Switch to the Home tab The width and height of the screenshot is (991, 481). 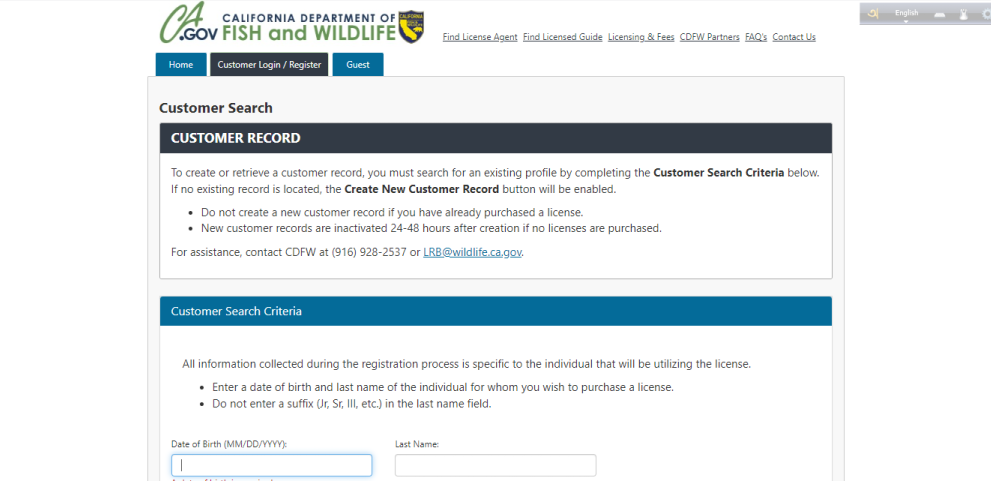[x=181, y=64]
